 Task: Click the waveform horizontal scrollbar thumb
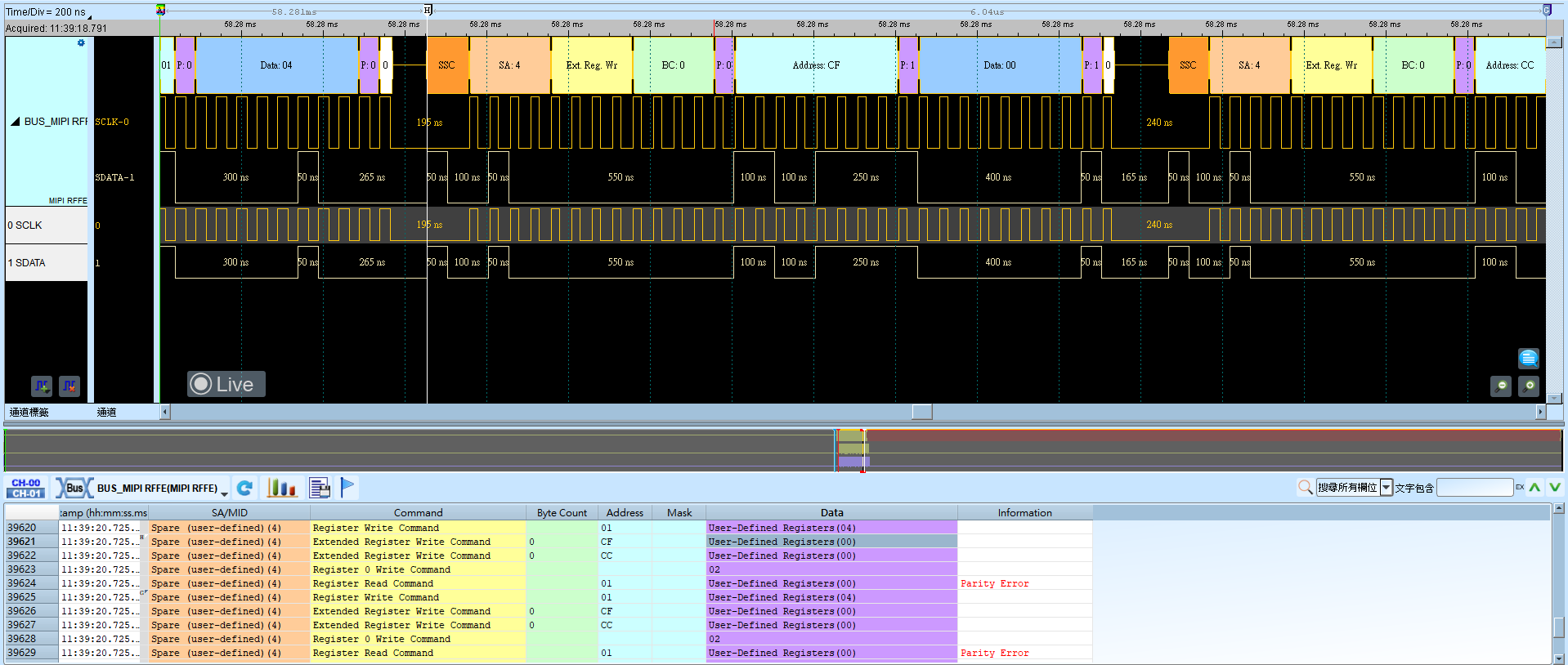pyautogui.click(x=922, y=412)
